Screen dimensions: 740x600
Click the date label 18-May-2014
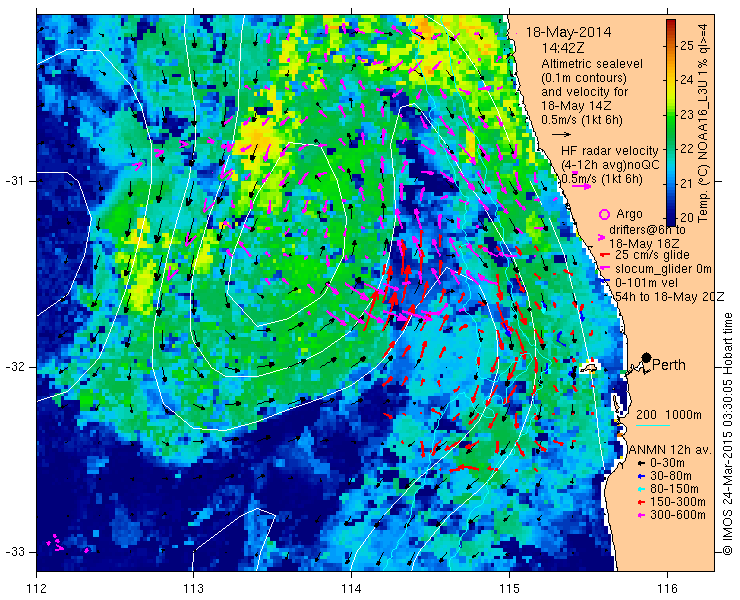click(x=568, y=32)
